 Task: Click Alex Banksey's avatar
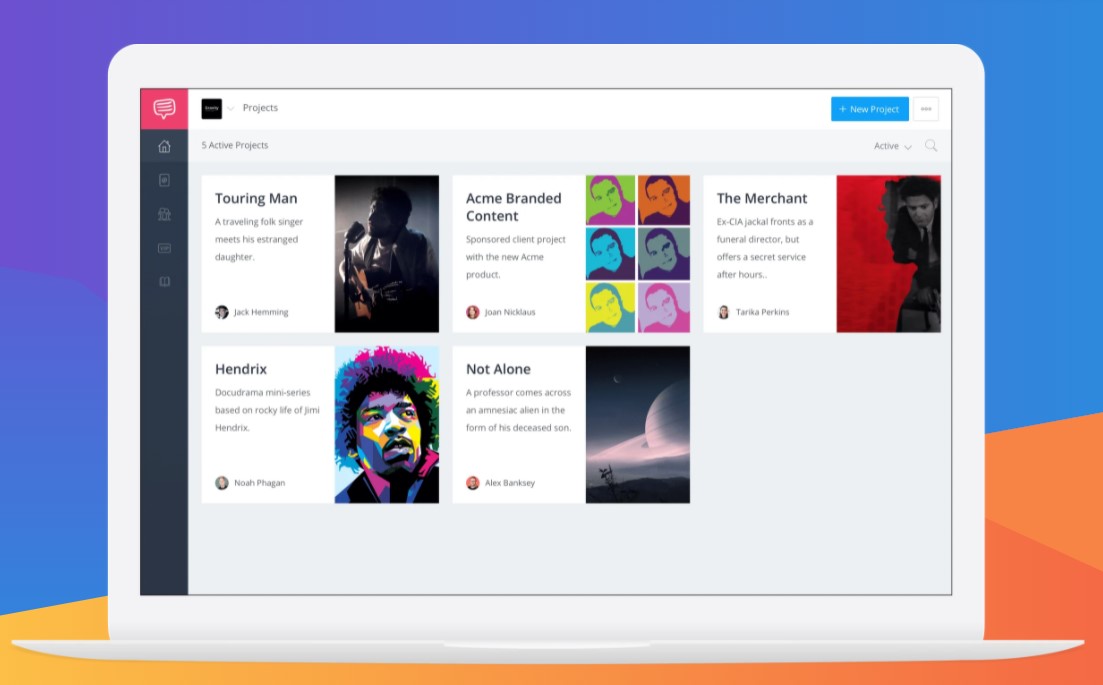(473, 482)
